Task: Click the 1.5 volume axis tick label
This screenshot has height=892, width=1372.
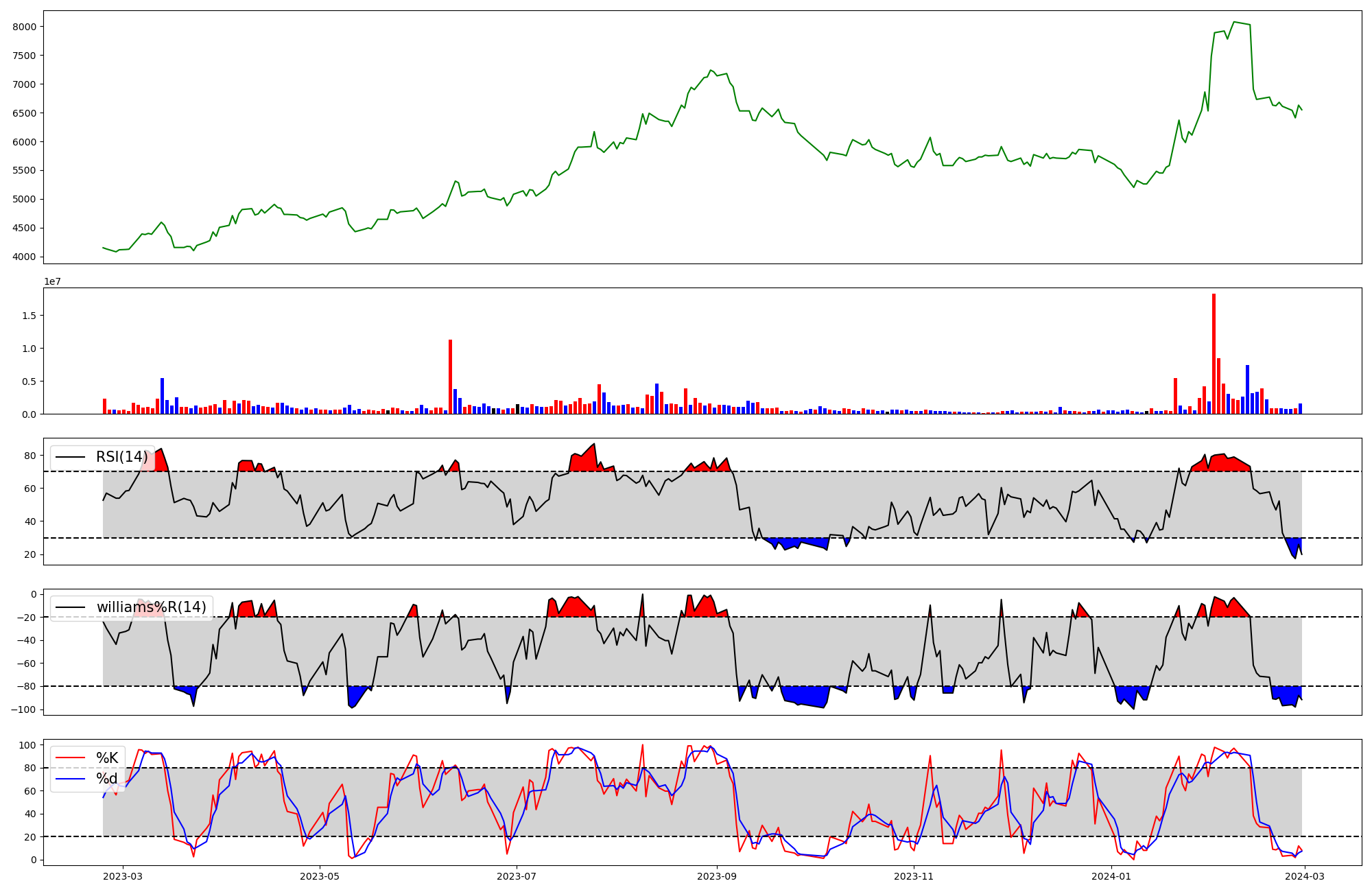Action: click(29, 316)
